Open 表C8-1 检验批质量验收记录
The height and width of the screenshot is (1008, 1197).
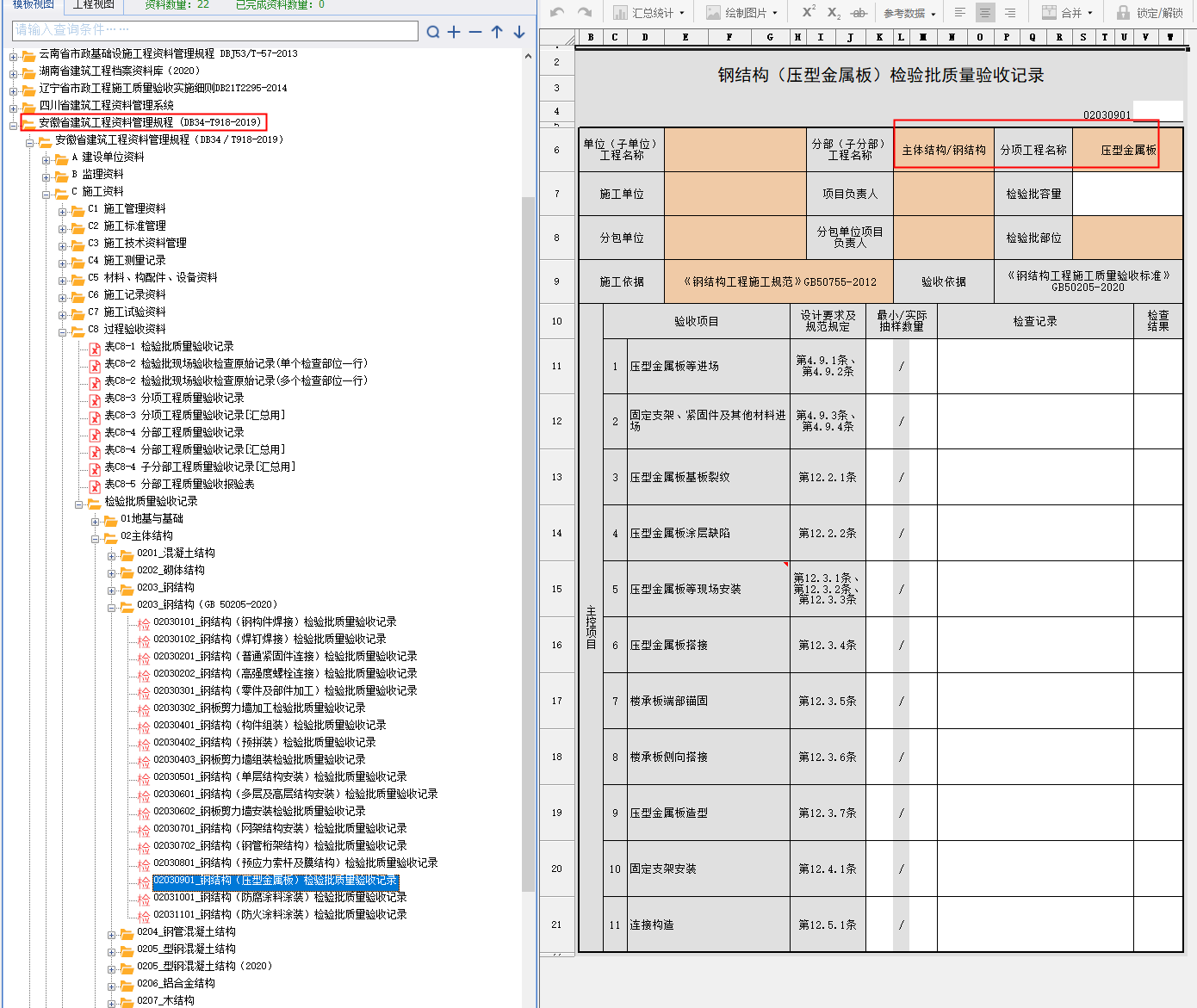click(169, 346)
